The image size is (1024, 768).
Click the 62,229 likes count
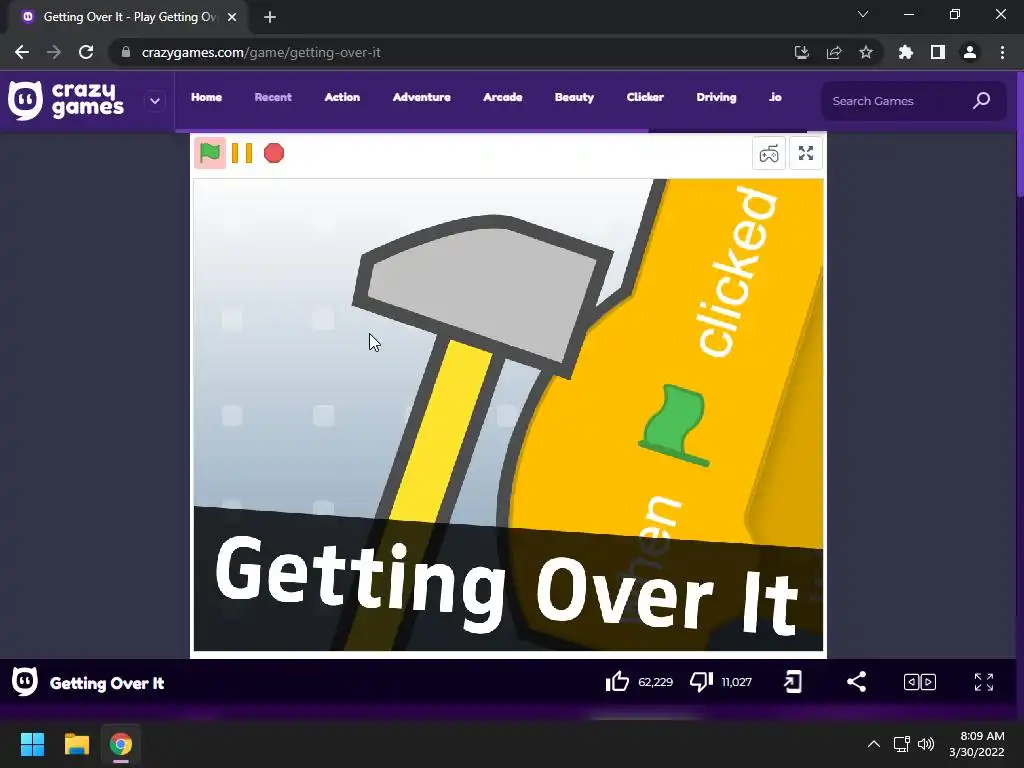point(655,682)
